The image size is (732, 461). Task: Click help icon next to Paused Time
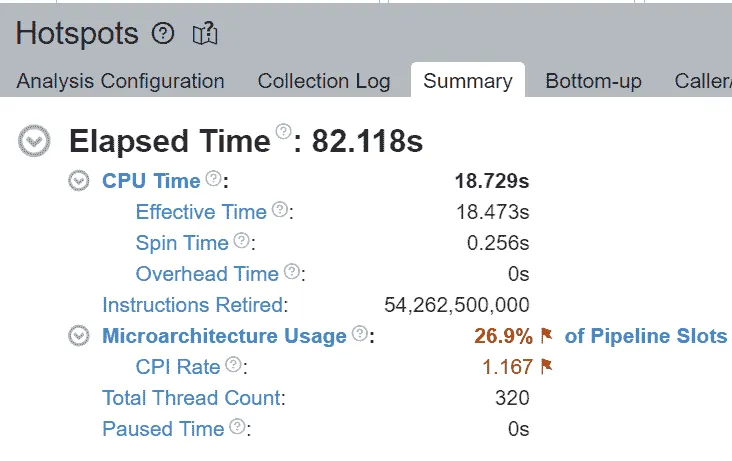[238, 426]
